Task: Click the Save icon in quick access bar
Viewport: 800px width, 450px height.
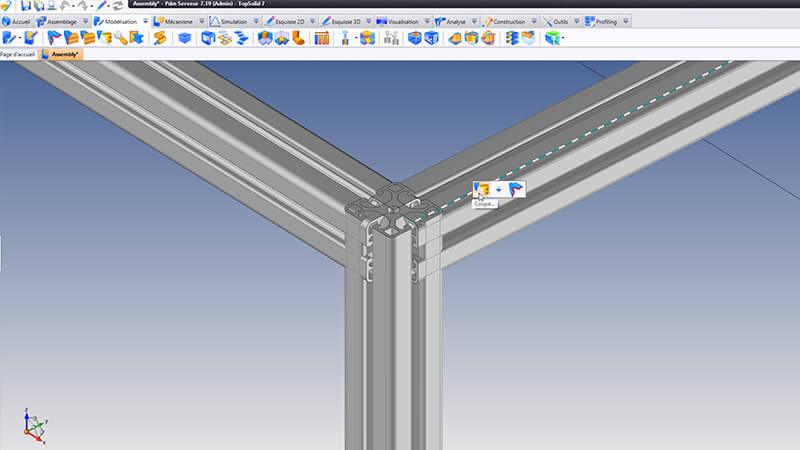Action: click(x=26, y=6)
